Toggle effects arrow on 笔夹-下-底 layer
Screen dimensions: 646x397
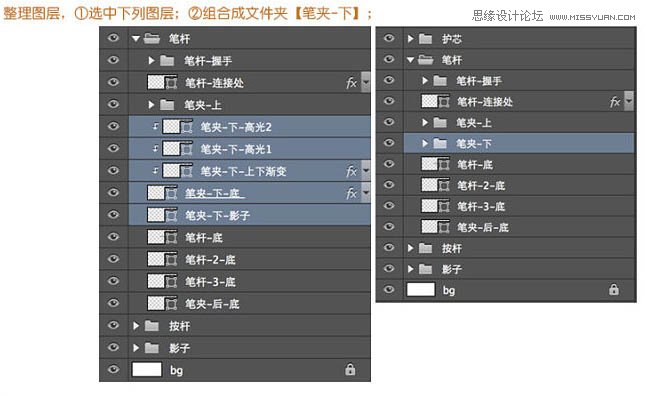(365, 193)
